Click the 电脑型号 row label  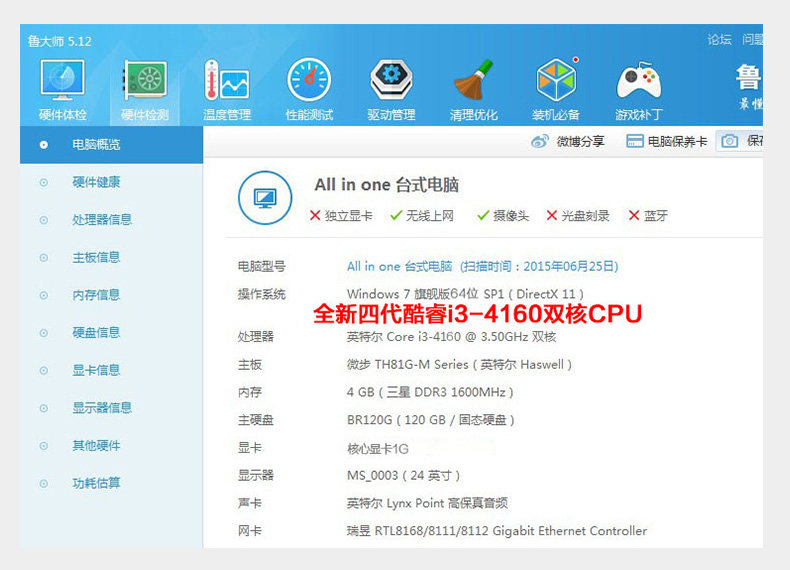tap(261, 266)
